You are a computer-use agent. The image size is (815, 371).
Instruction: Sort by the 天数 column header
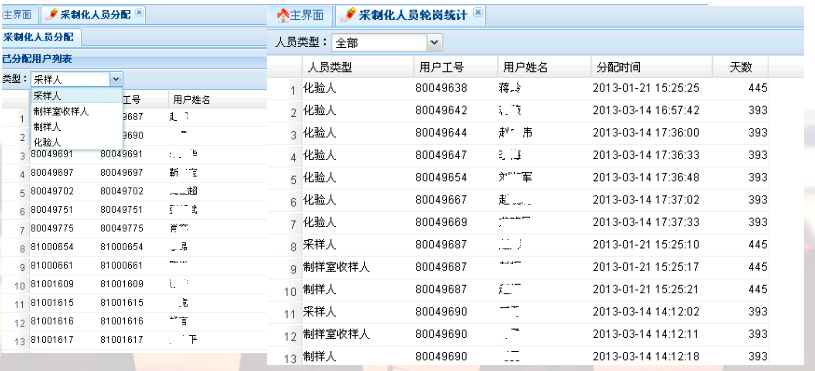[x=740, y=67]
